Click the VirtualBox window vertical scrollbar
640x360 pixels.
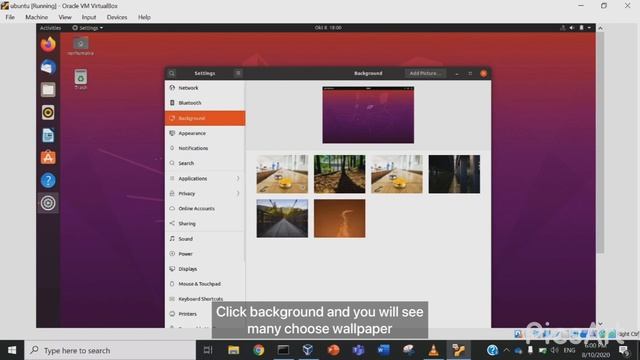pyautogui.click(x=600, y=143)
